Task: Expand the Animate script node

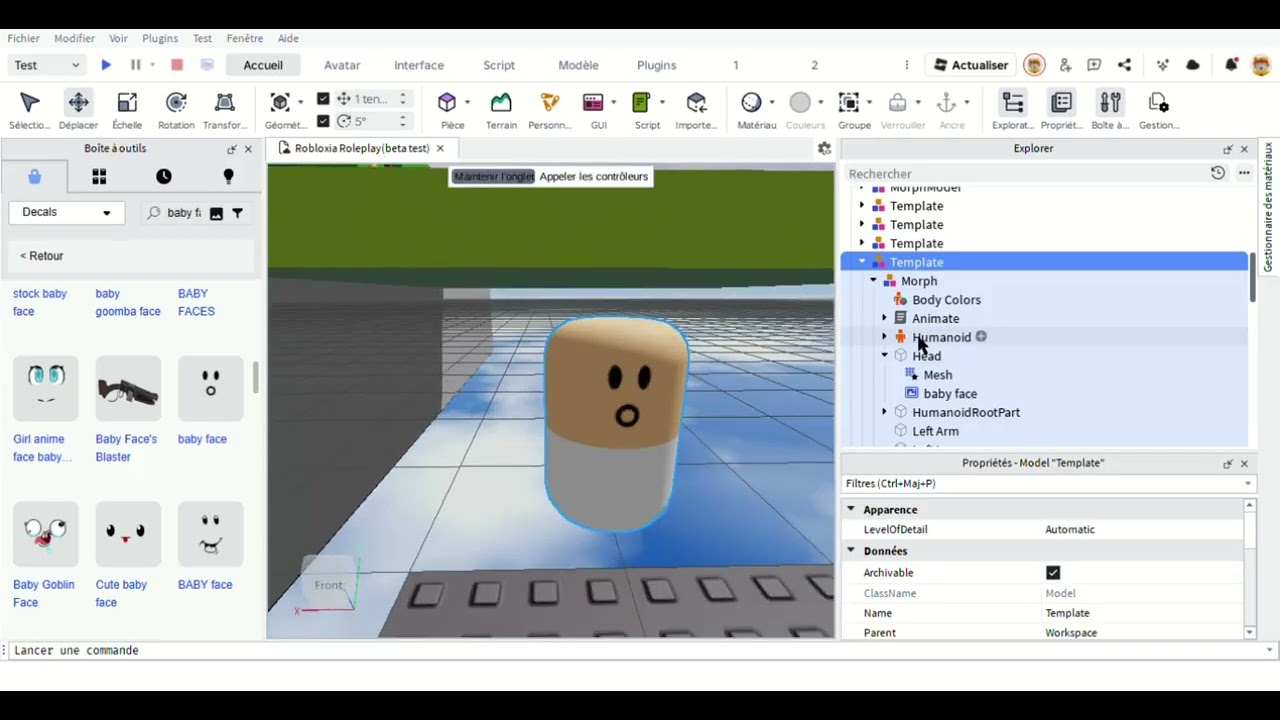Action: click(884, 318)
